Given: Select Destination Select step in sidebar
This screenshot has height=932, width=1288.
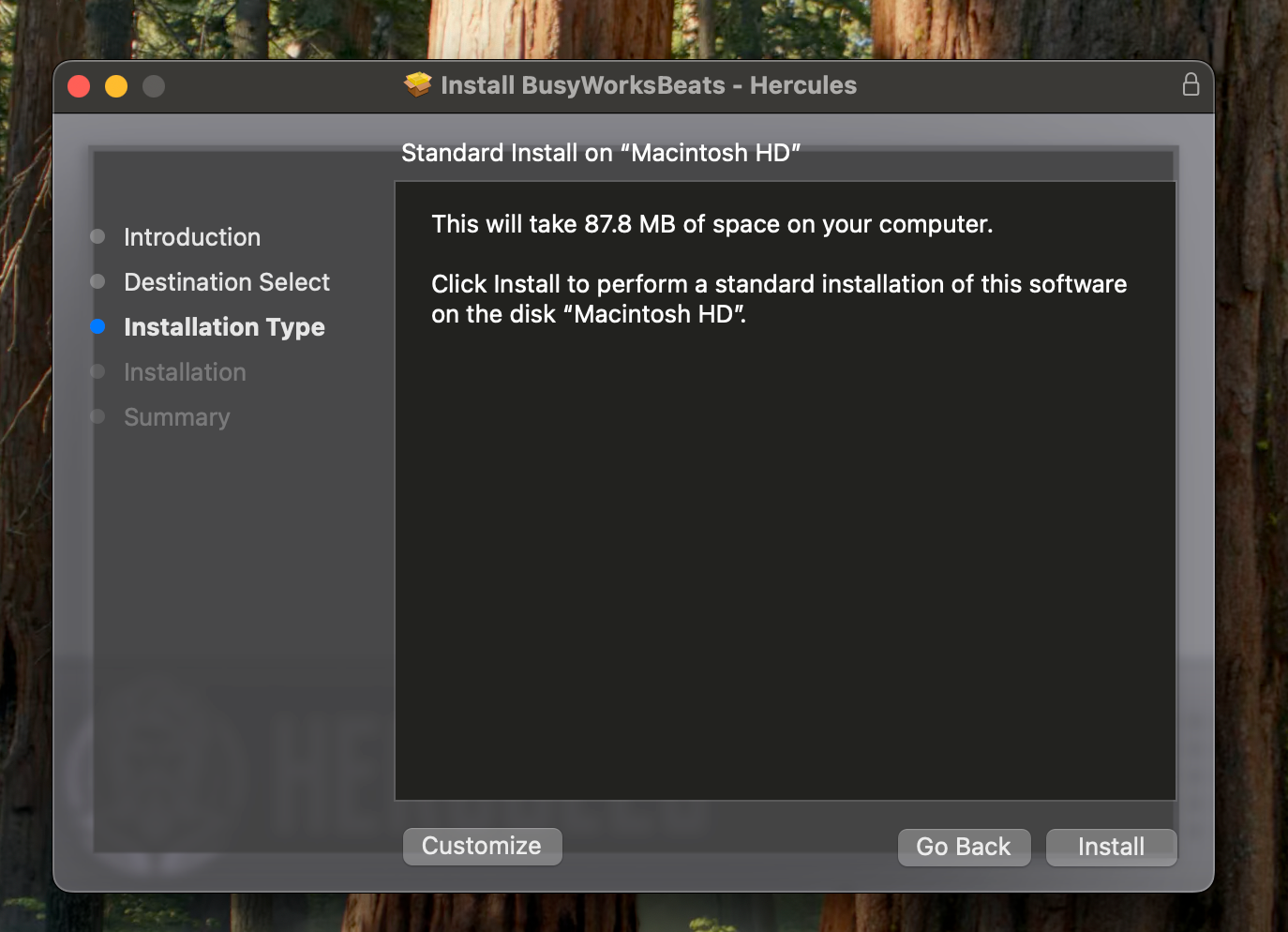Looking at the screenshot, I should 227,282.
